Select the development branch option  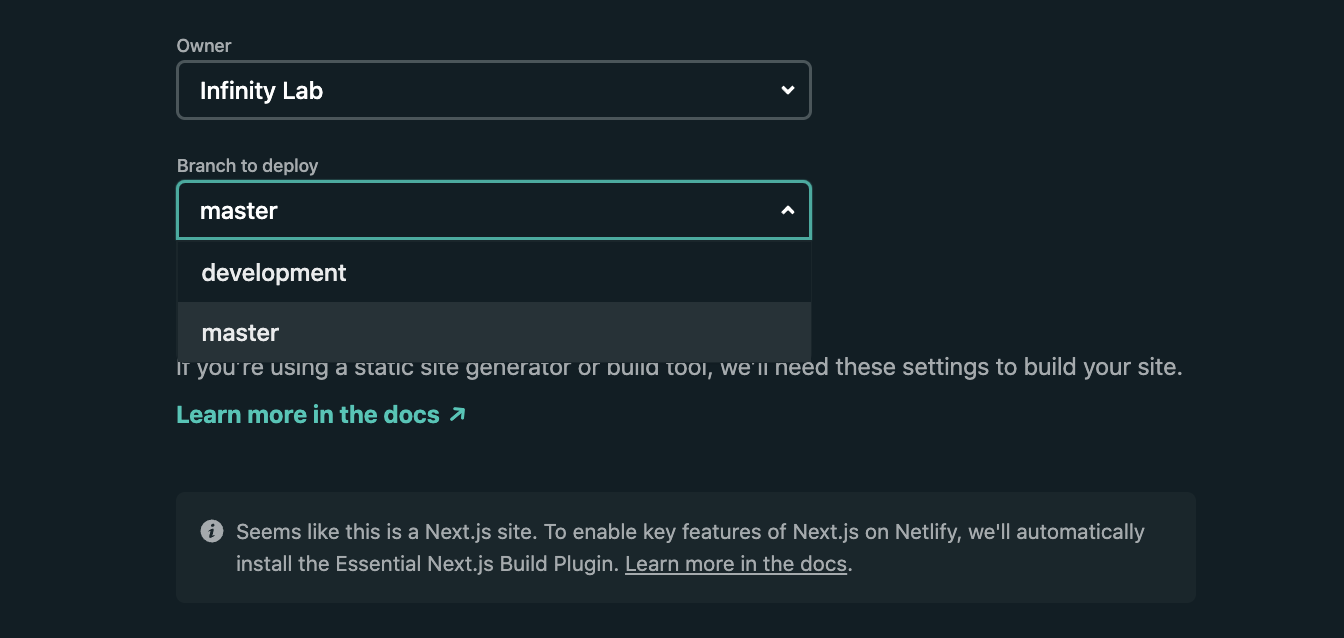coord(274,273)
